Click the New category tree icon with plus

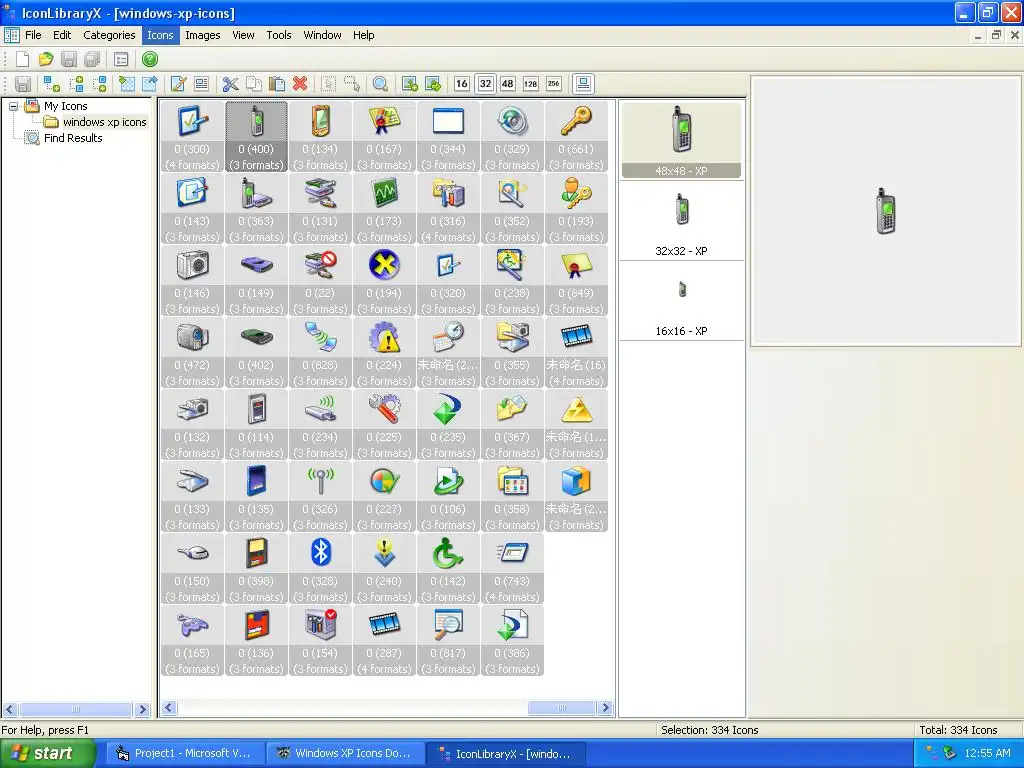[52, 84]
